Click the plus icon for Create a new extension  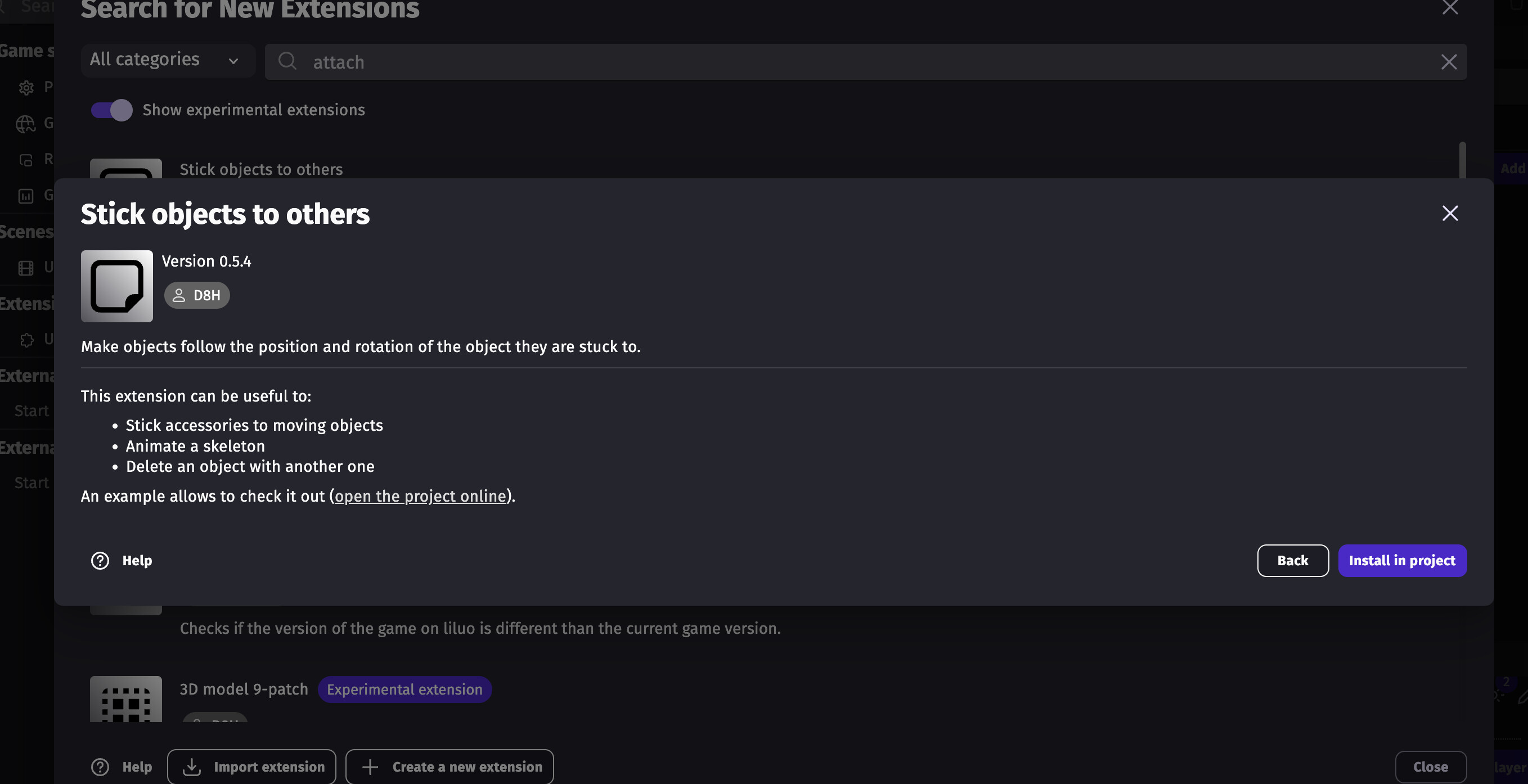click(370, 767)
